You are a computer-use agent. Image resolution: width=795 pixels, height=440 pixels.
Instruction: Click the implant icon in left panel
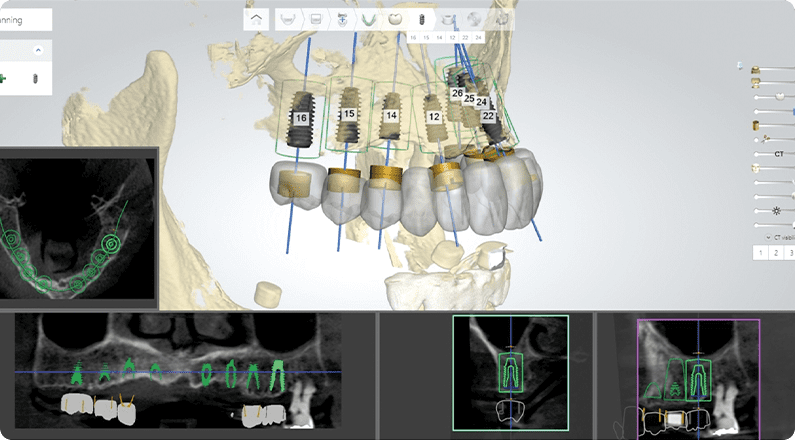pos(37,78)
